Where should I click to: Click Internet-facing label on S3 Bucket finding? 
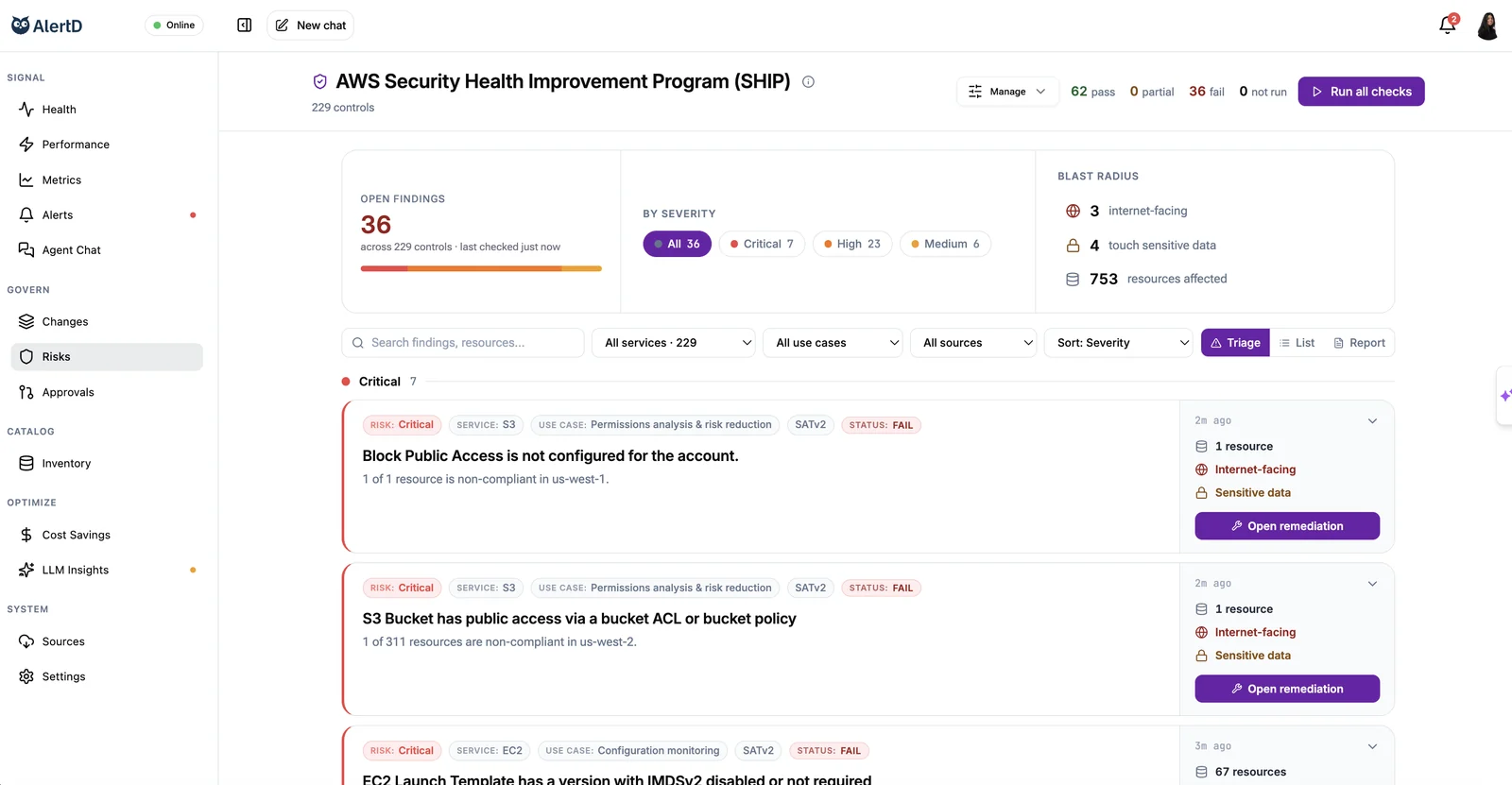[x=1255, y=633]
